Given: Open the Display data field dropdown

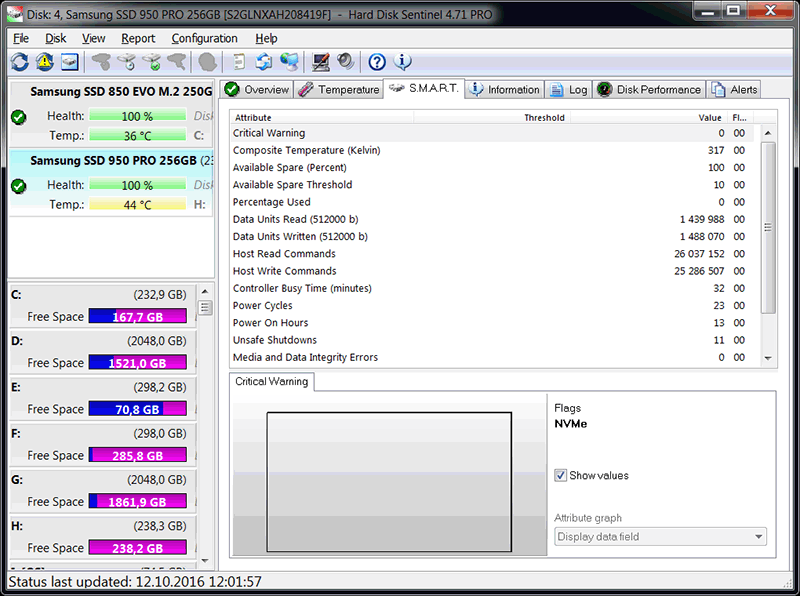Looking at the screenshot, I should pos(660,537).
